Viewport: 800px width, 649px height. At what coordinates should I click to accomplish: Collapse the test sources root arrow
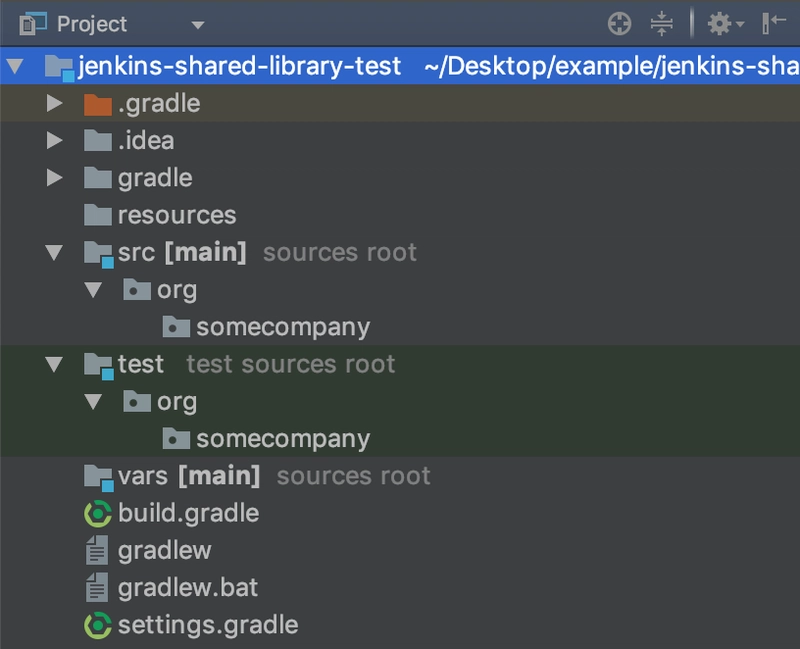click(x=54, y=364)
